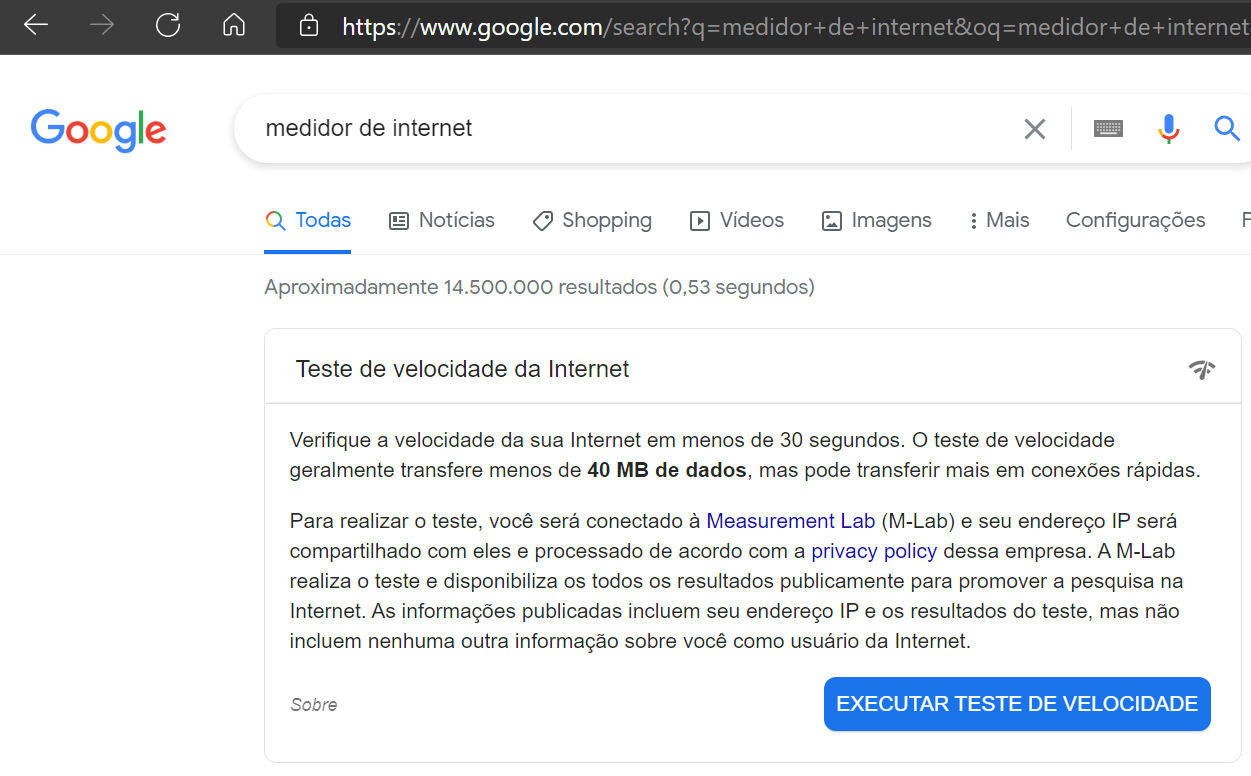
Task: Click the browser forward arrow
Action: 102,25
